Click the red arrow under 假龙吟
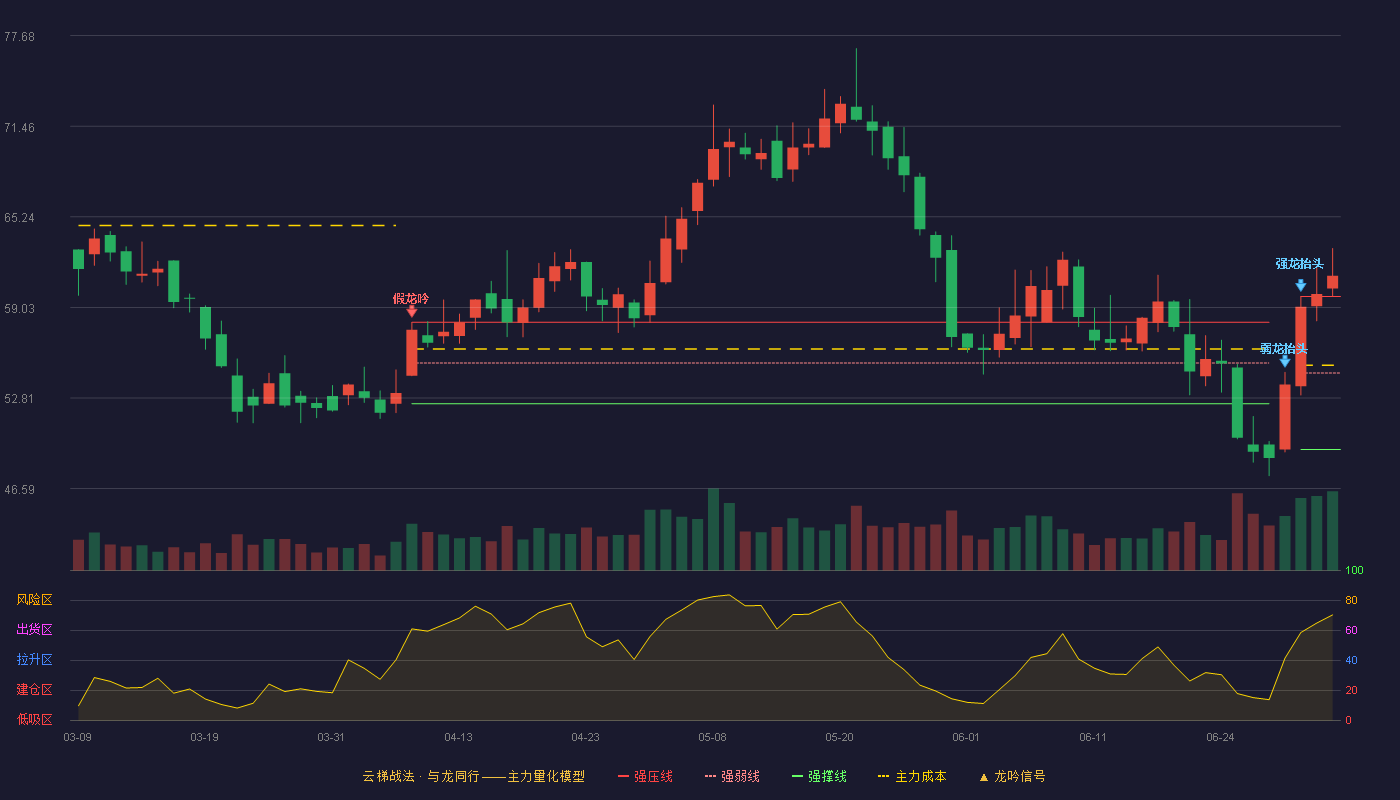This screenshot has width=1400, height=800. [412, 312]
